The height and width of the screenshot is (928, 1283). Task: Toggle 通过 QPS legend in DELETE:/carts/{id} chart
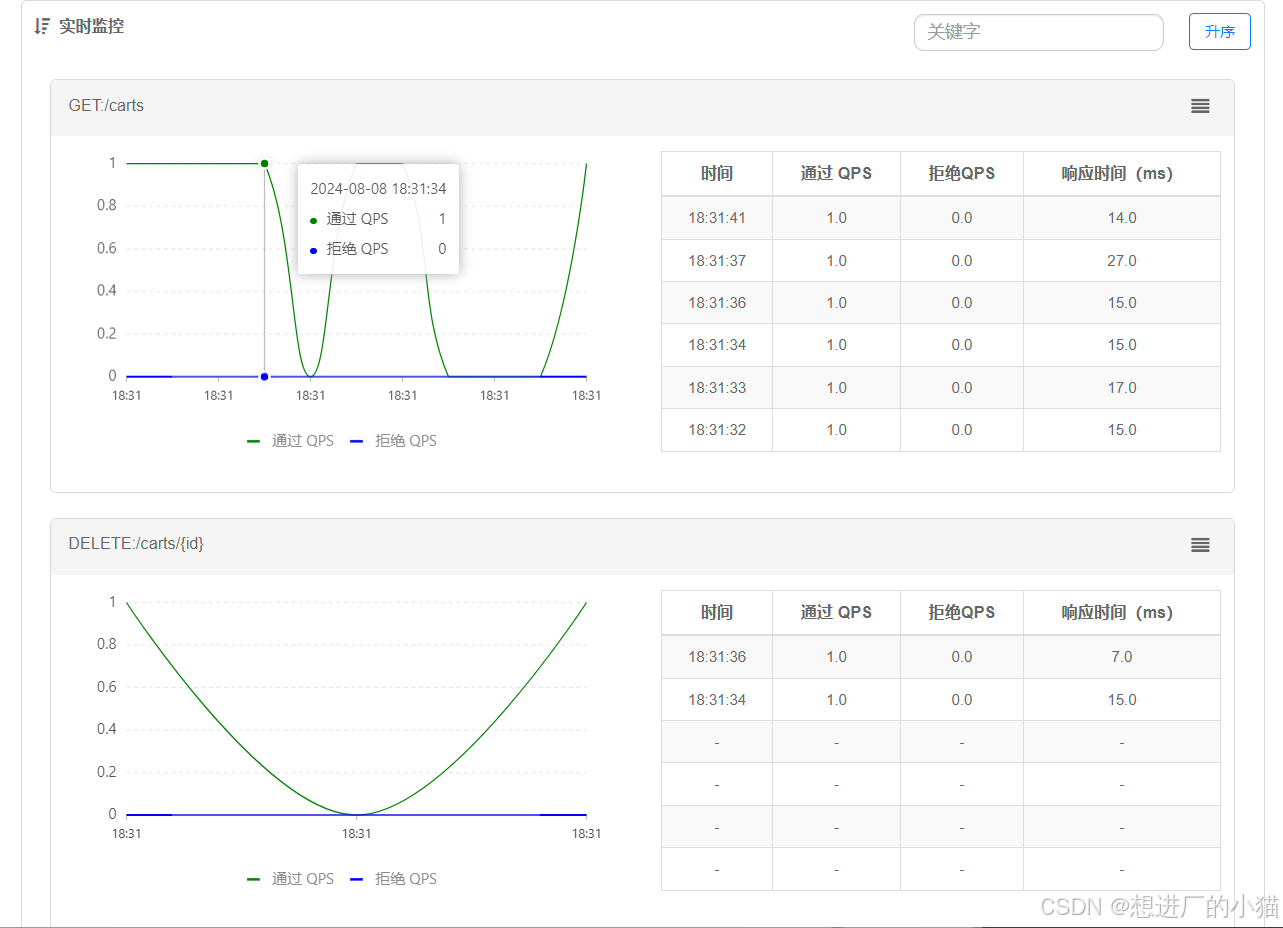coord(290,879)
